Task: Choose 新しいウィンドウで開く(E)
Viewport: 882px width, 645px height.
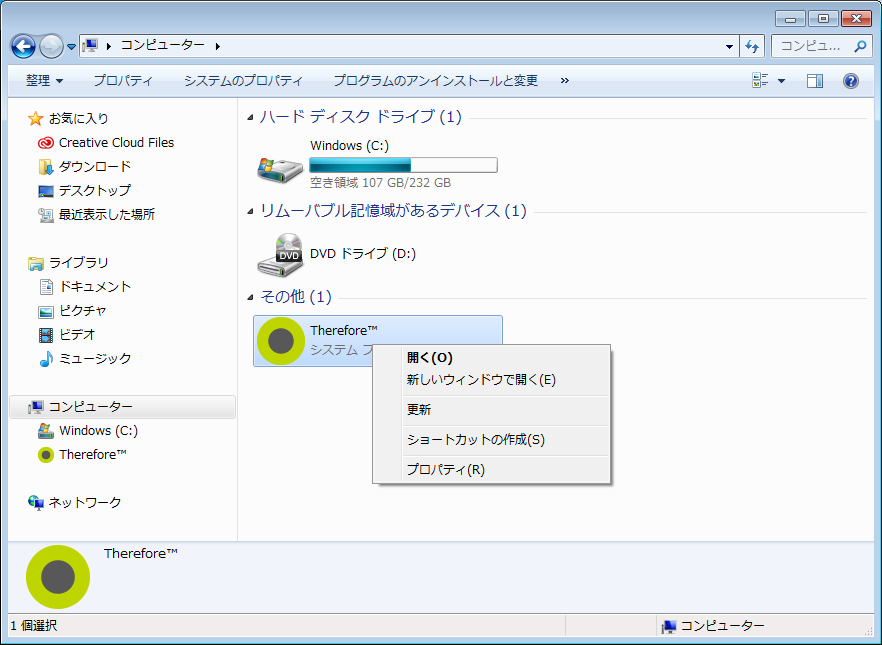Action: 481,380
